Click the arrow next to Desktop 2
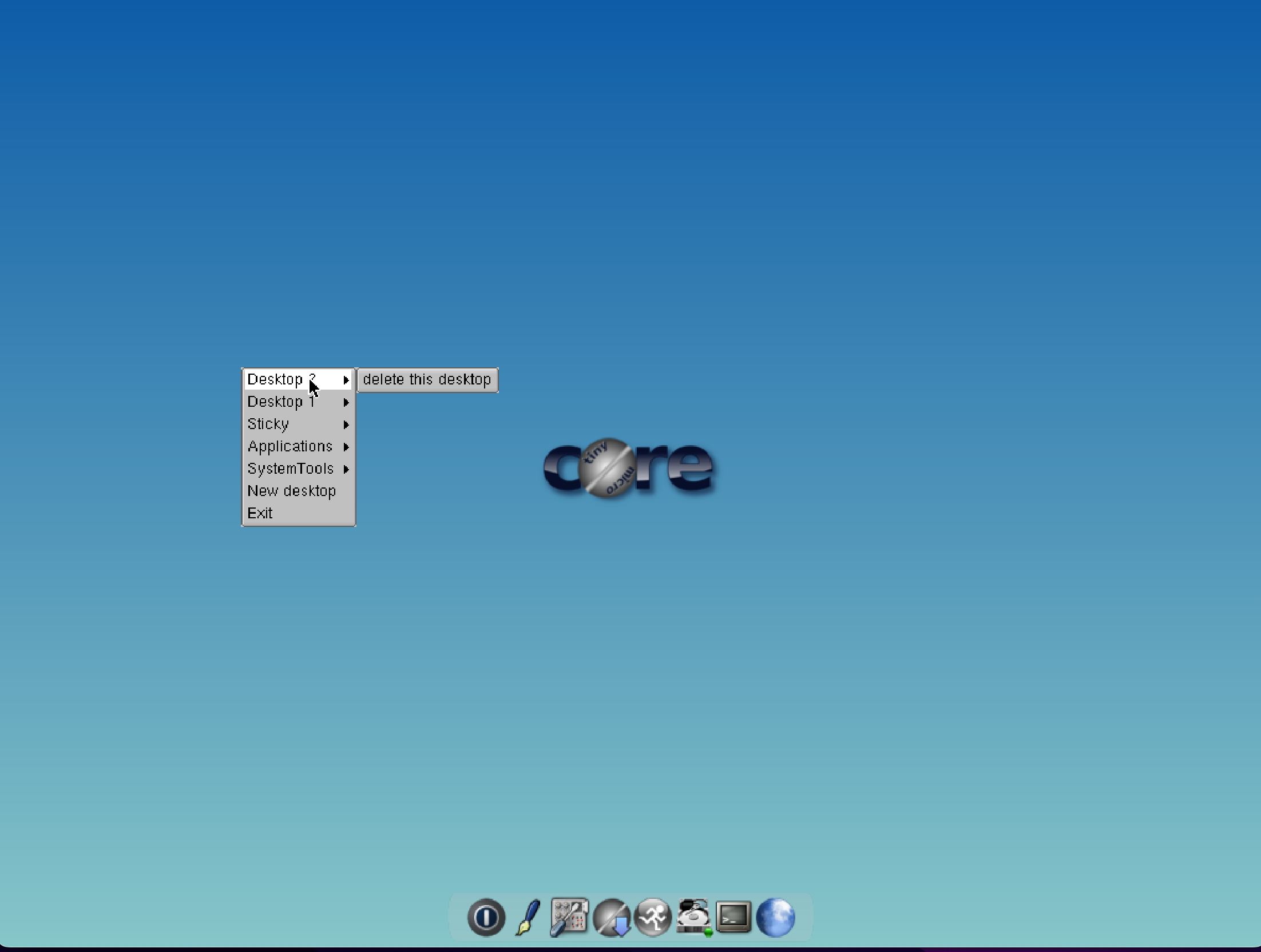The image size is (1261, 952). pos(347,379)
